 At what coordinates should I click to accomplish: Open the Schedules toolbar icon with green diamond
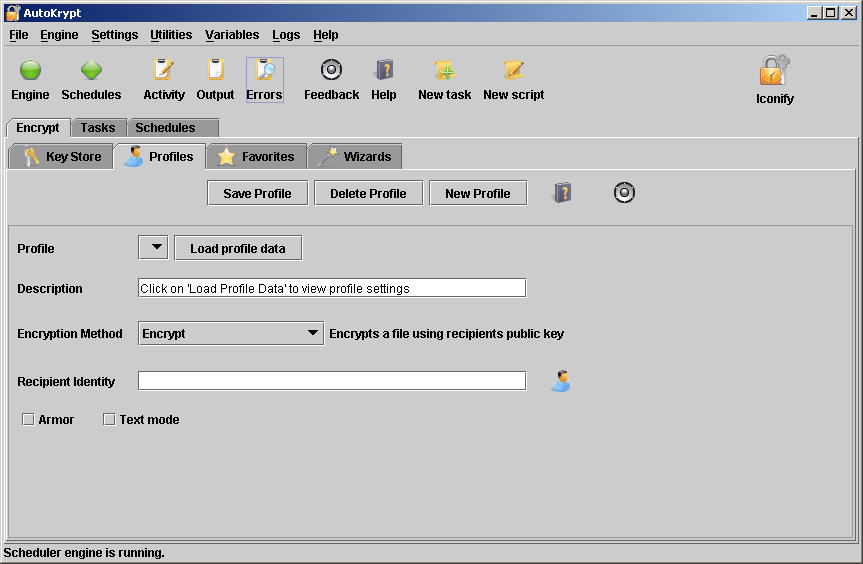pyautogui.click(x=91, y=70)
